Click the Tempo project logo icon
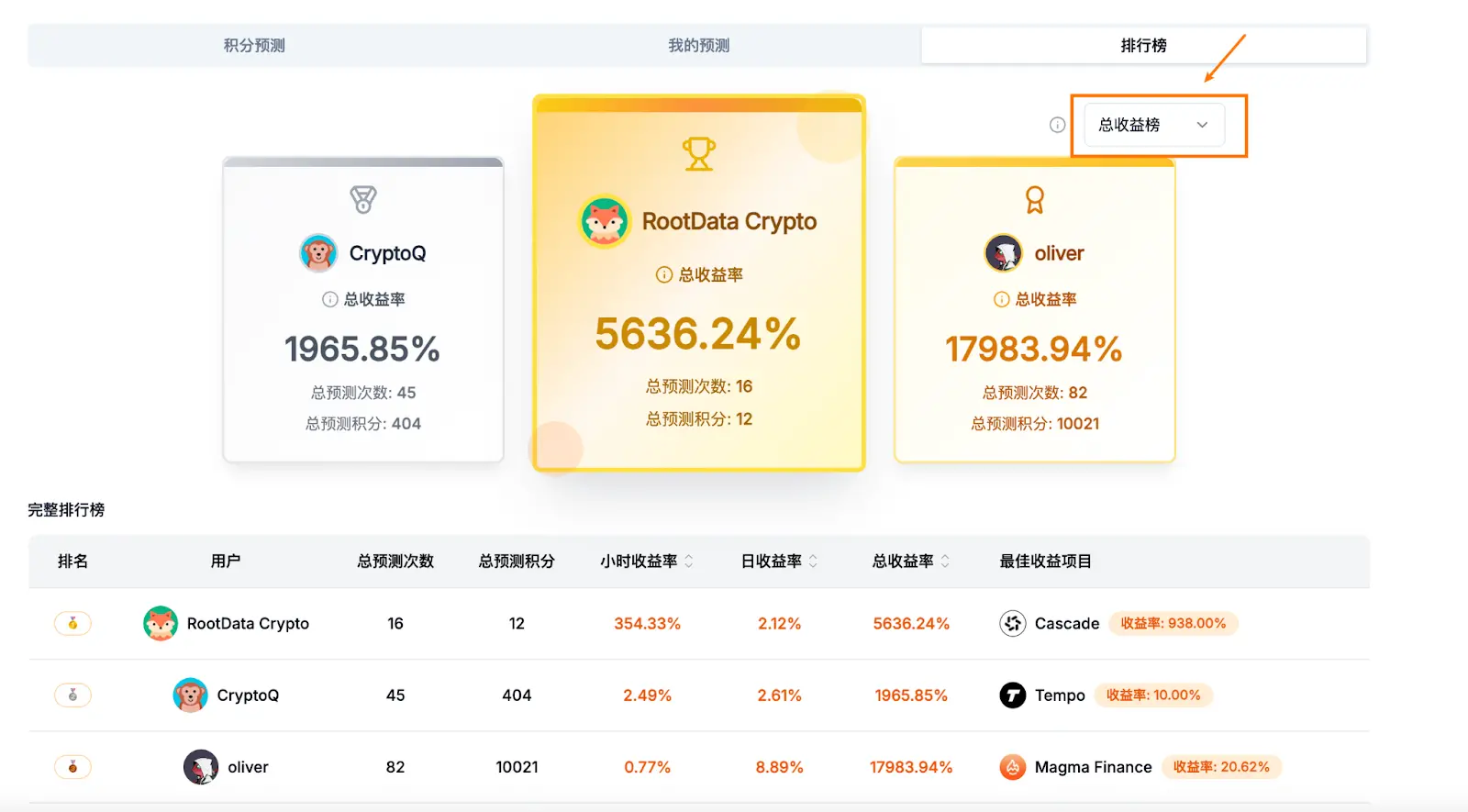The width and height of the screenshot is (1468, 812). click(x=1012, y=695)
